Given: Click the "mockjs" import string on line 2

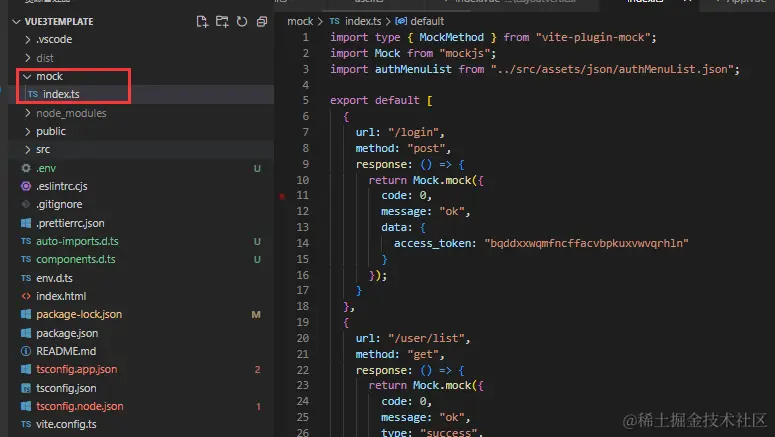Looking at the screenshot, I should pyautogui.click(x=464, y=53).
